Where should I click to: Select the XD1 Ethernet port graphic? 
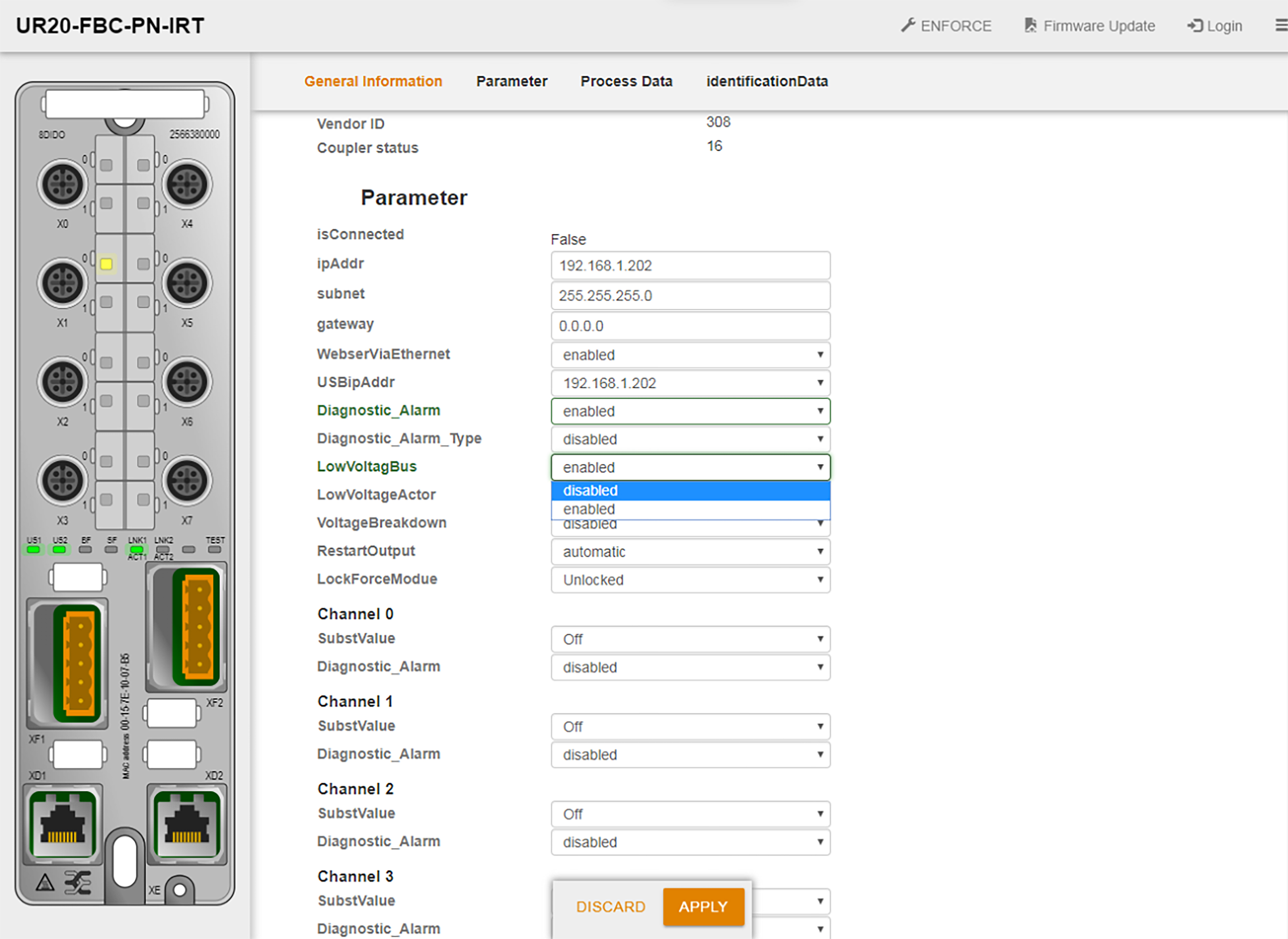[x=62, y=824]
